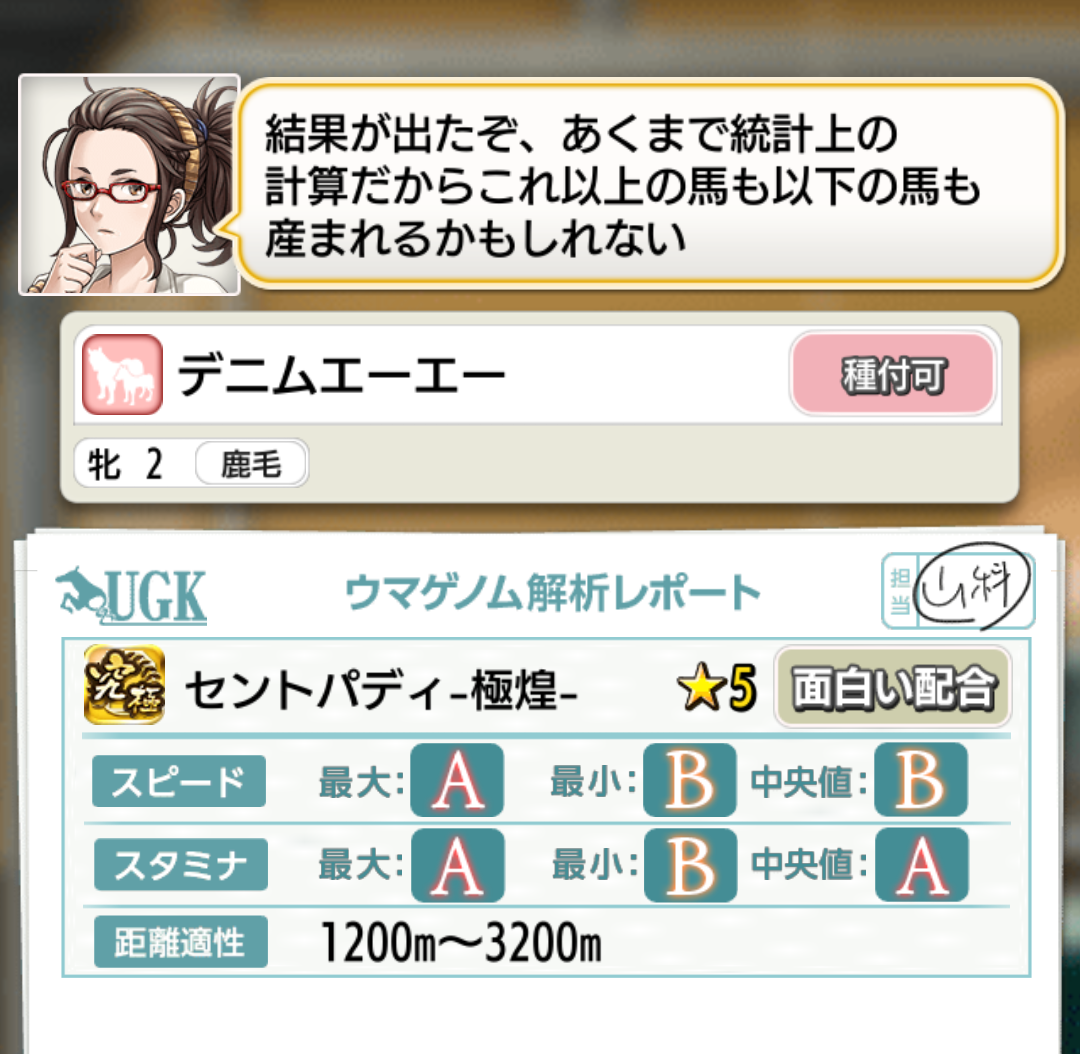Click the speed 最小 B grade badge
The image size is (1080, 1054).
pyautogui.click(x=690, y=780)
